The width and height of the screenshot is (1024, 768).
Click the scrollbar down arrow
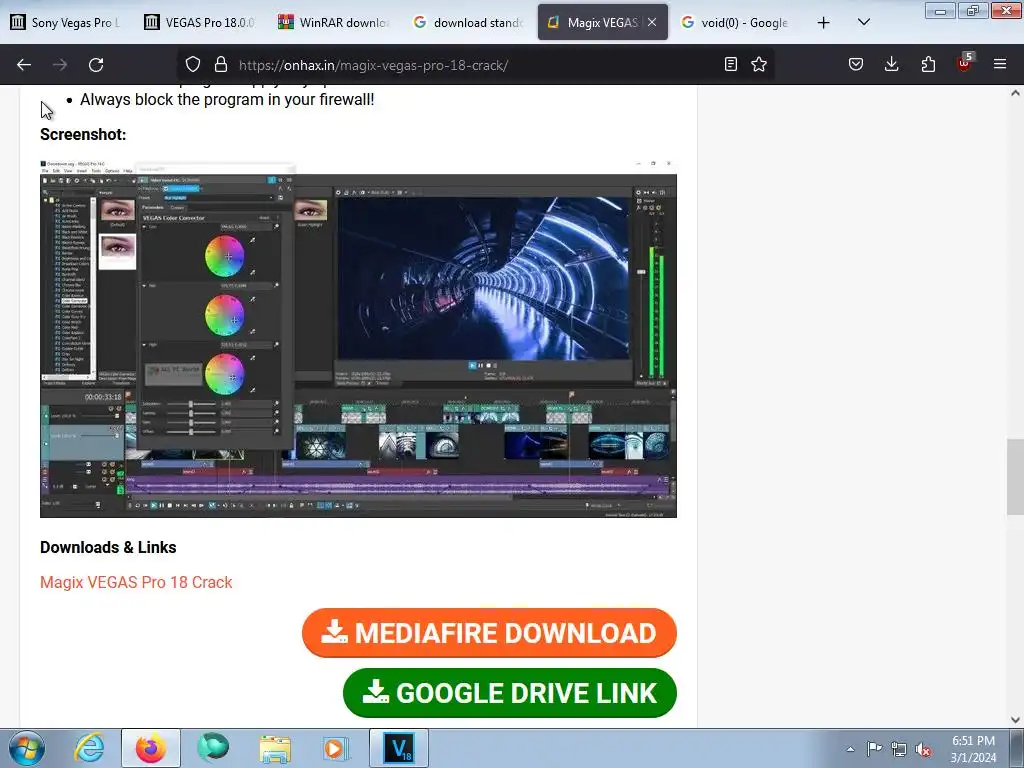click(x=1015, y=720)
